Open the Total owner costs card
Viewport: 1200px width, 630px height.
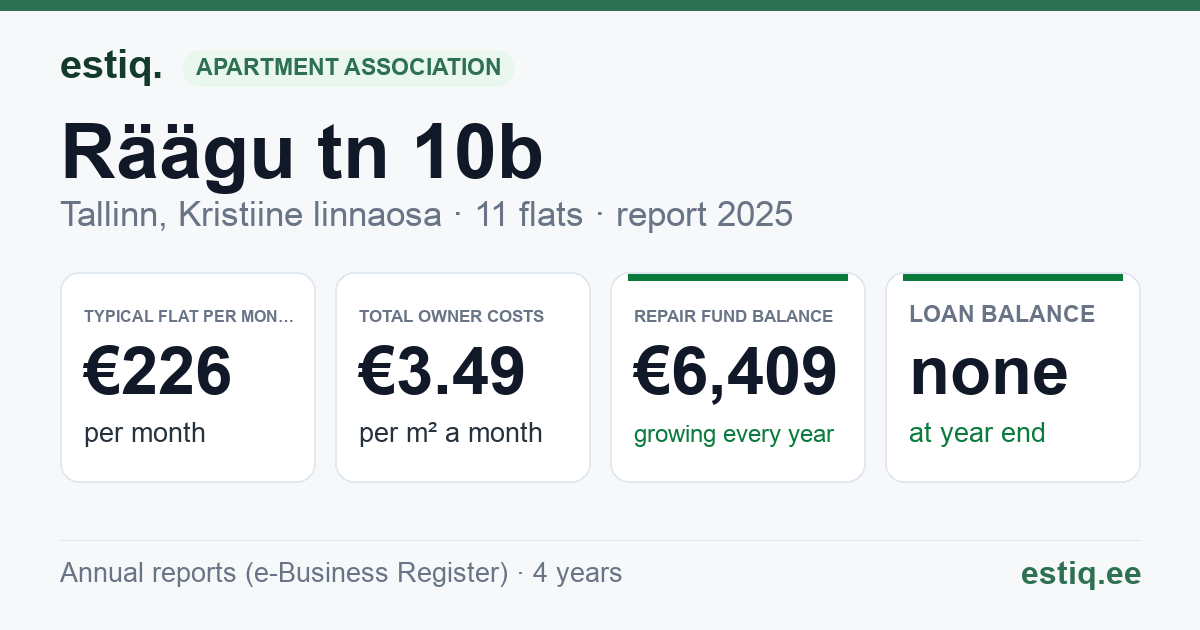point(463,377)
